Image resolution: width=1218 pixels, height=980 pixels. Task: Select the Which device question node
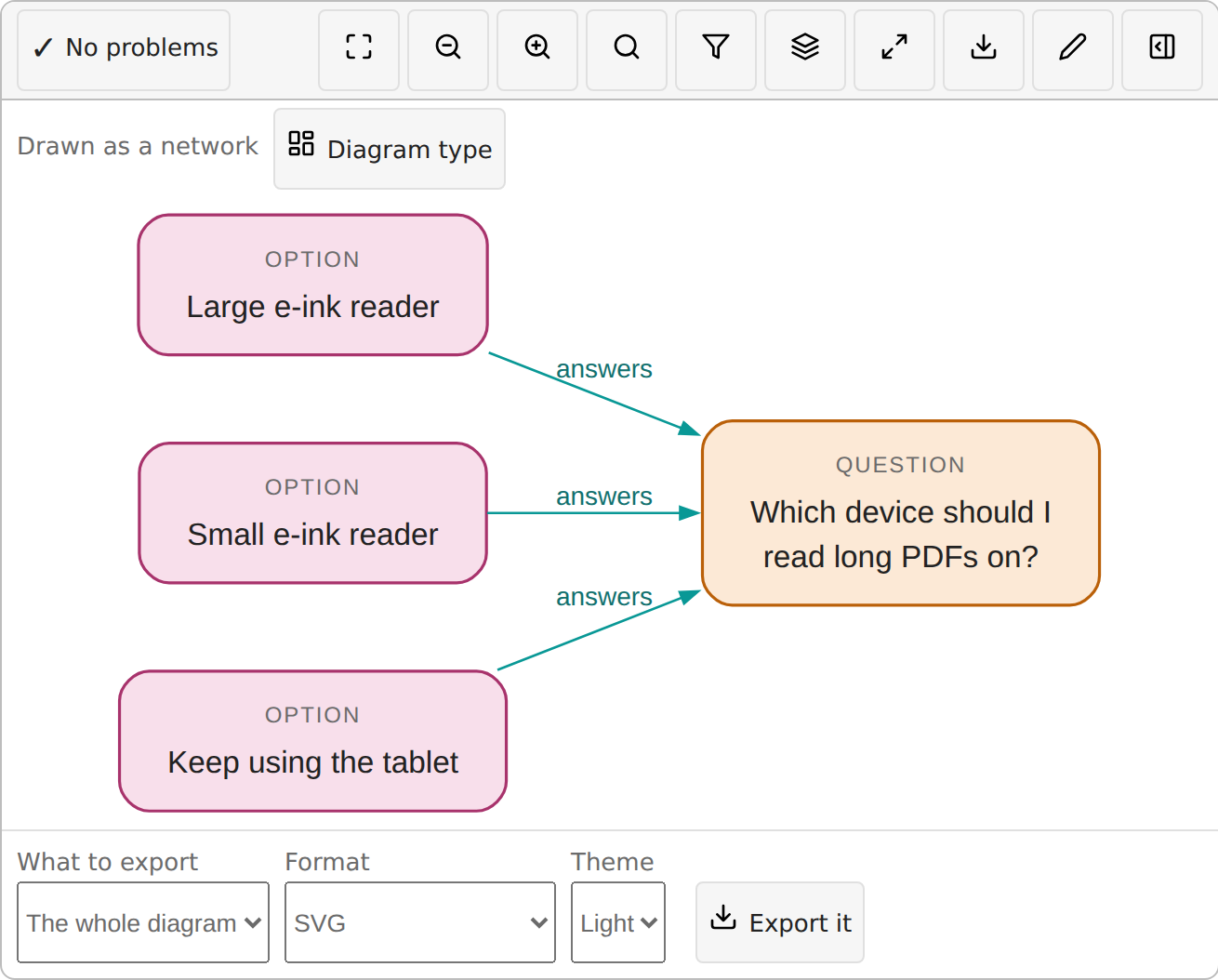pyautogui.click(x=901, y=513)
